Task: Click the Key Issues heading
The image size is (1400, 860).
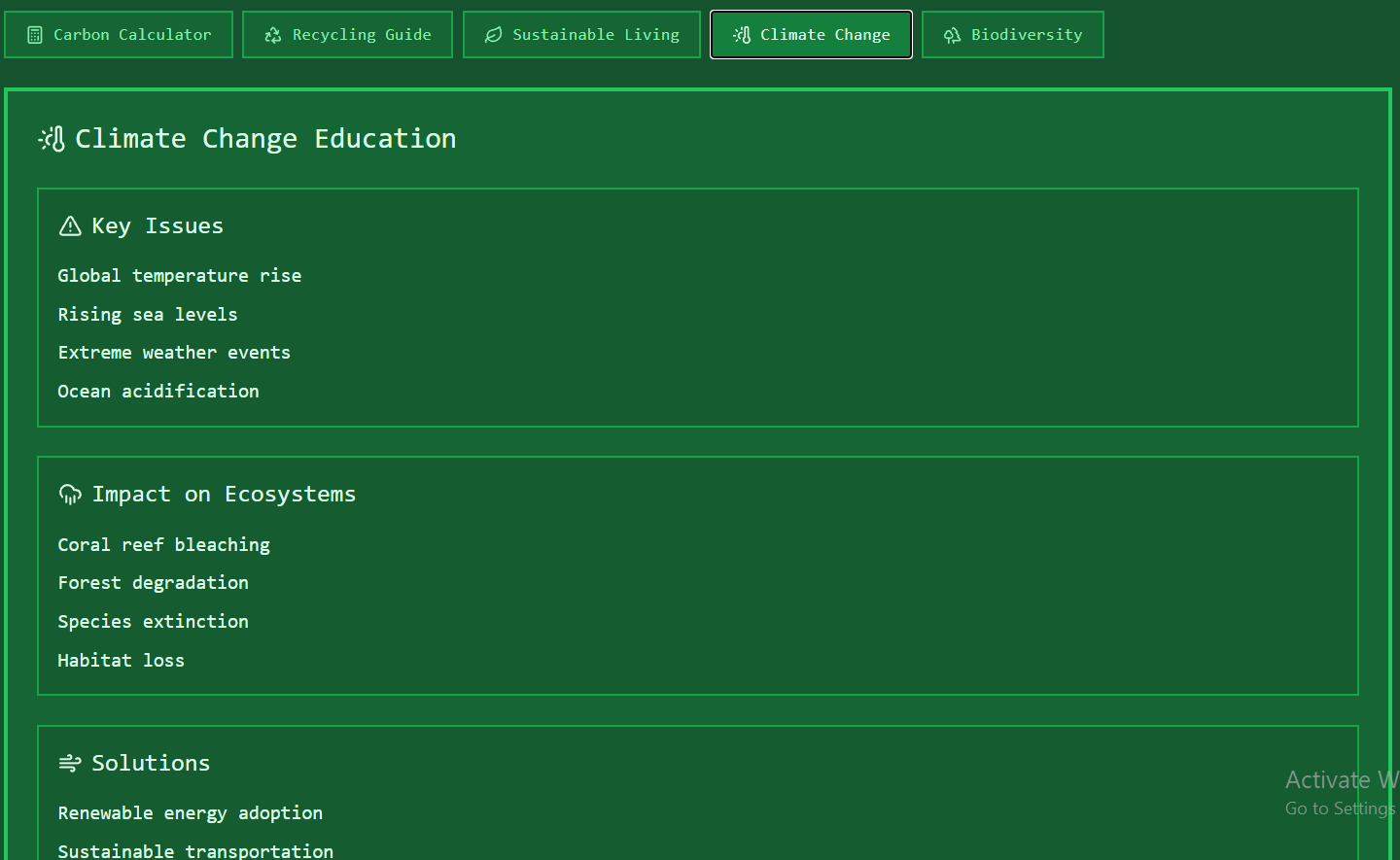Action: (157, 226)
